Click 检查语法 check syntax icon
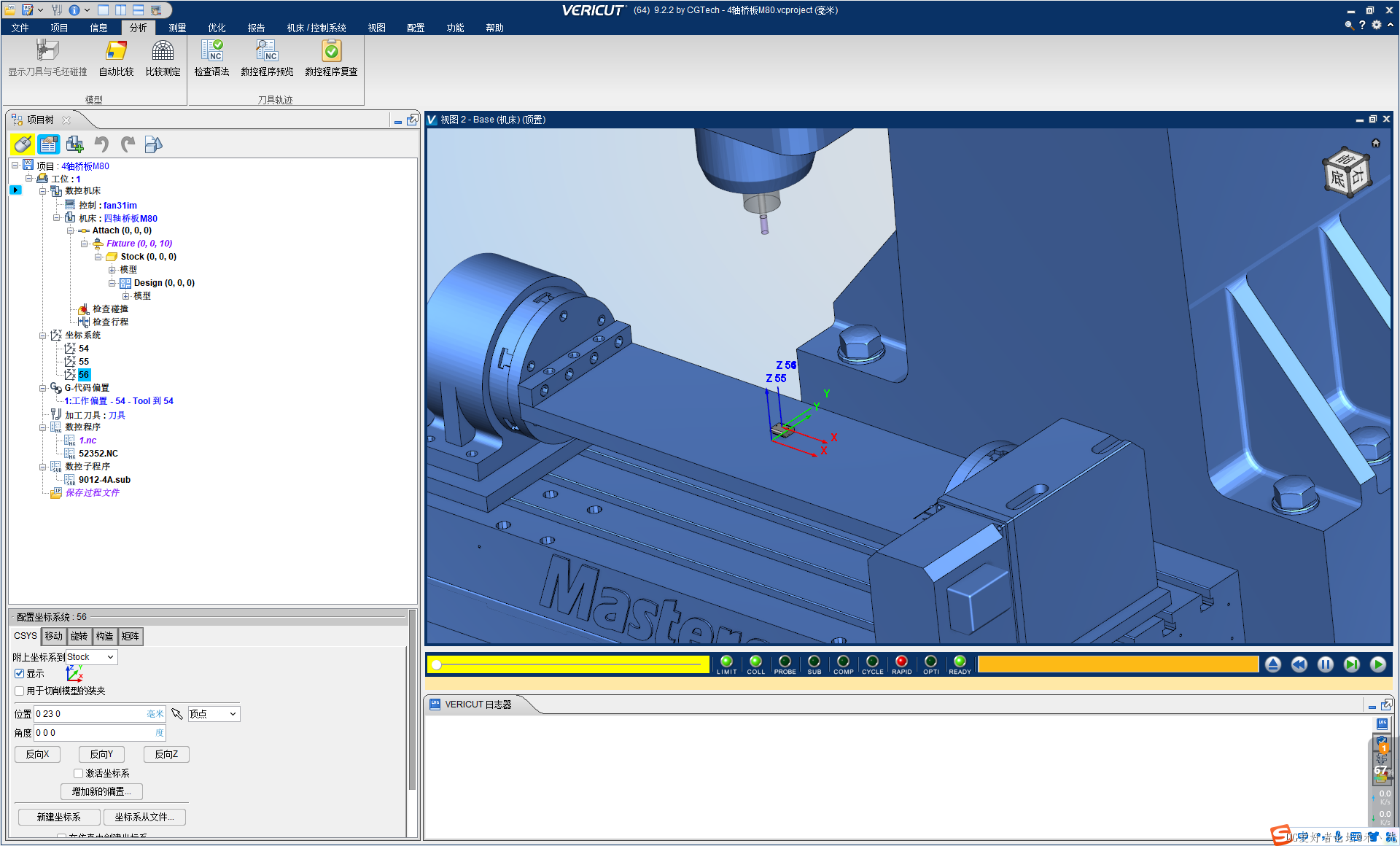The height and width of the screenshot is (846, 1400). (211, 58)
